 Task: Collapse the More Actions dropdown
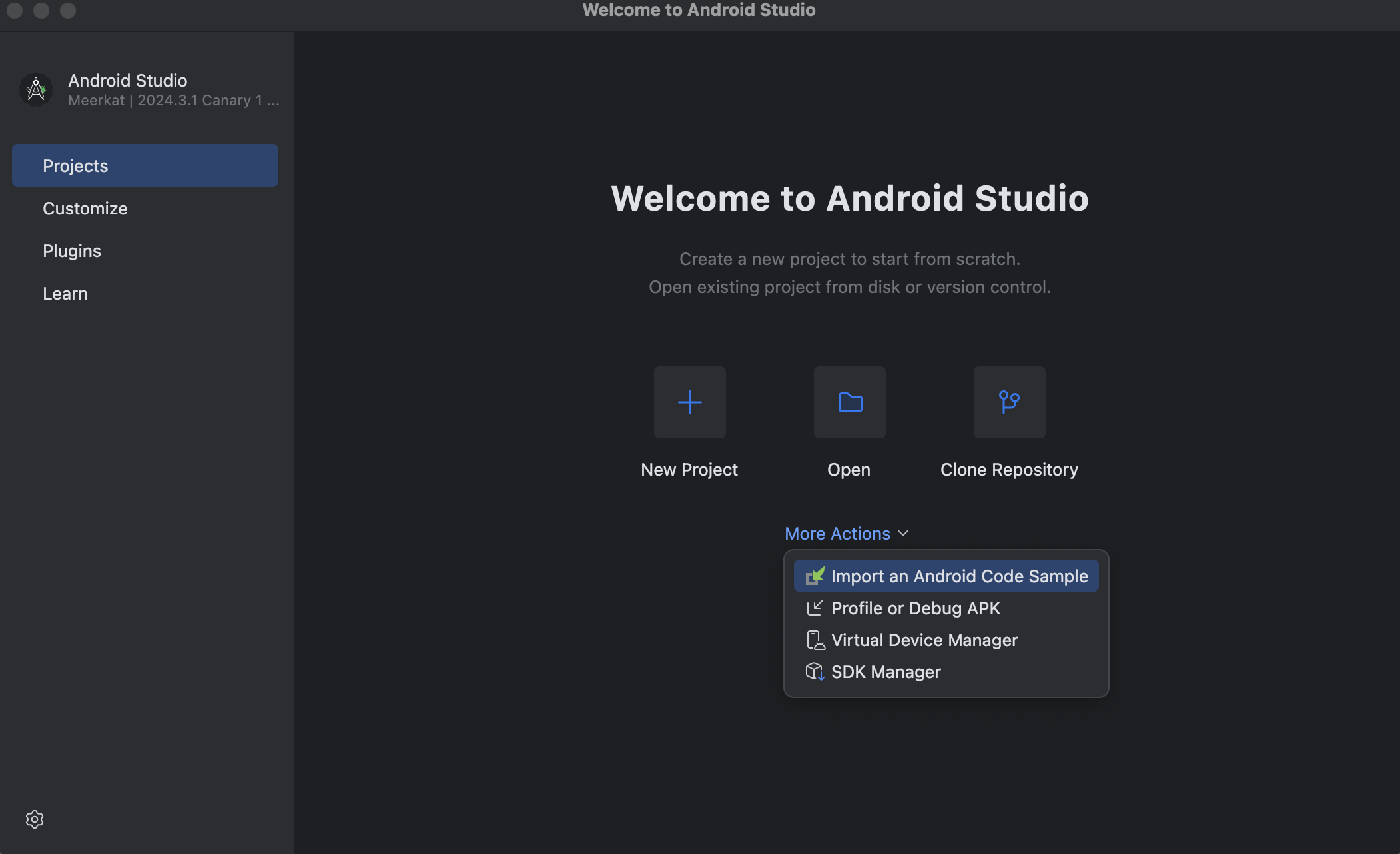click(x=837, y=534)
